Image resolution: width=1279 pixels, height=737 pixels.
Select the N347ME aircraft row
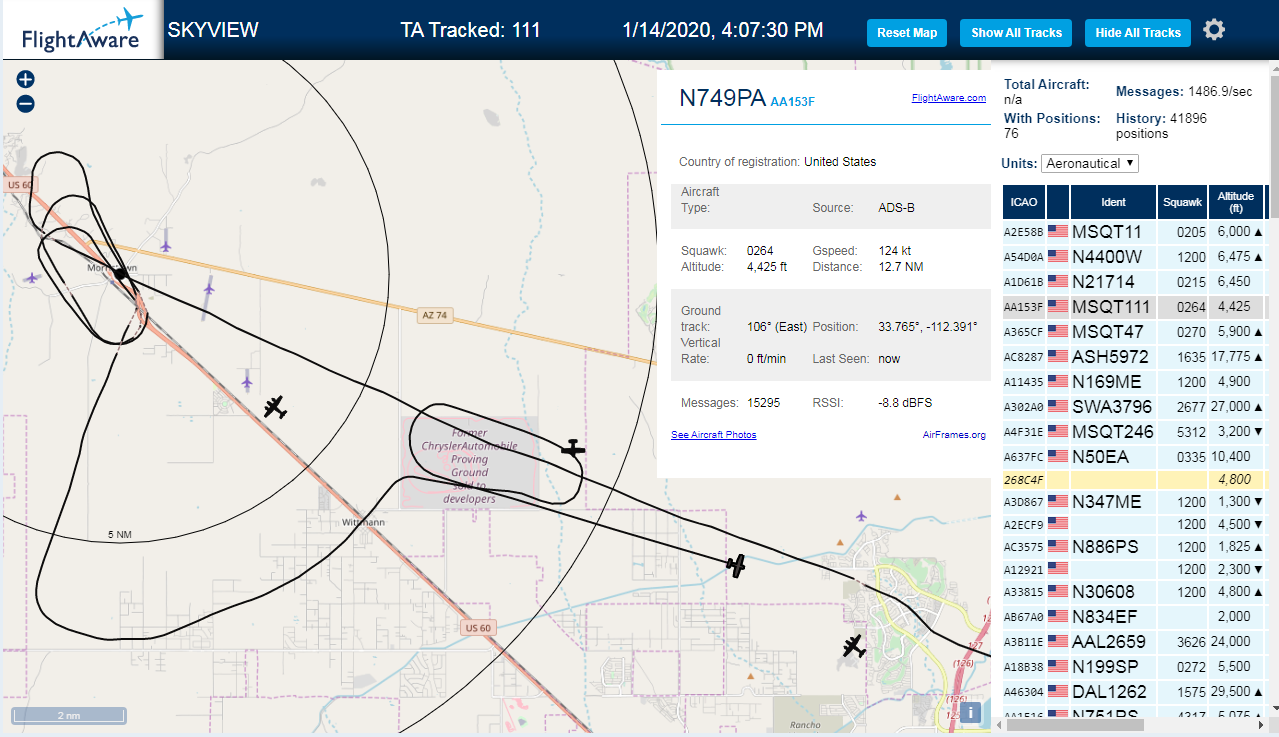pos(1134,502)
